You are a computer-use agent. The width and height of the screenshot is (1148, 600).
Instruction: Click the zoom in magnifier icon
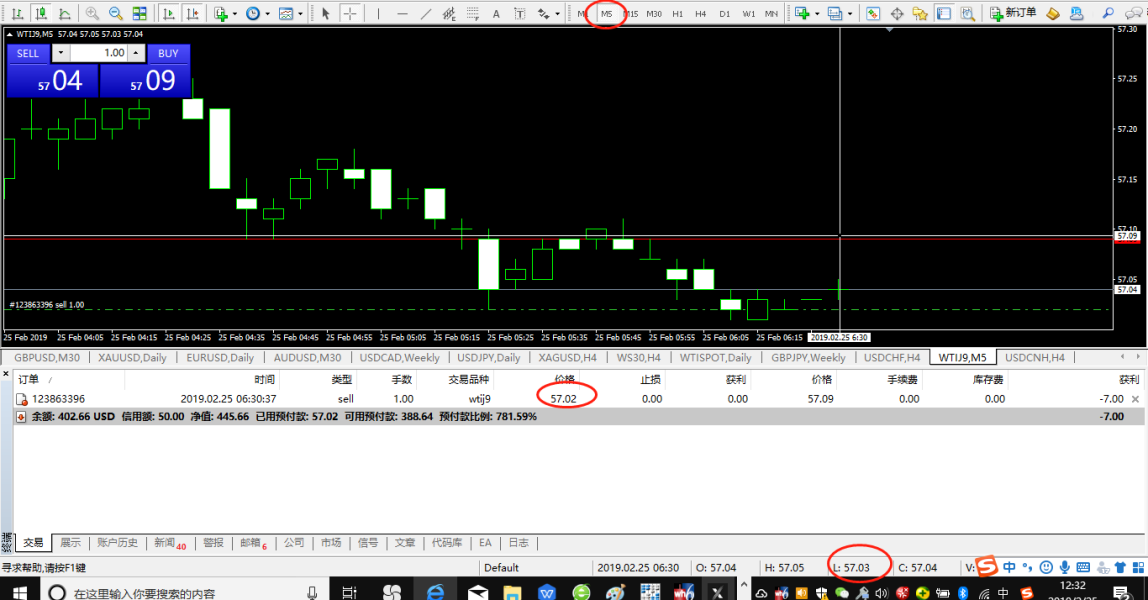92,14
